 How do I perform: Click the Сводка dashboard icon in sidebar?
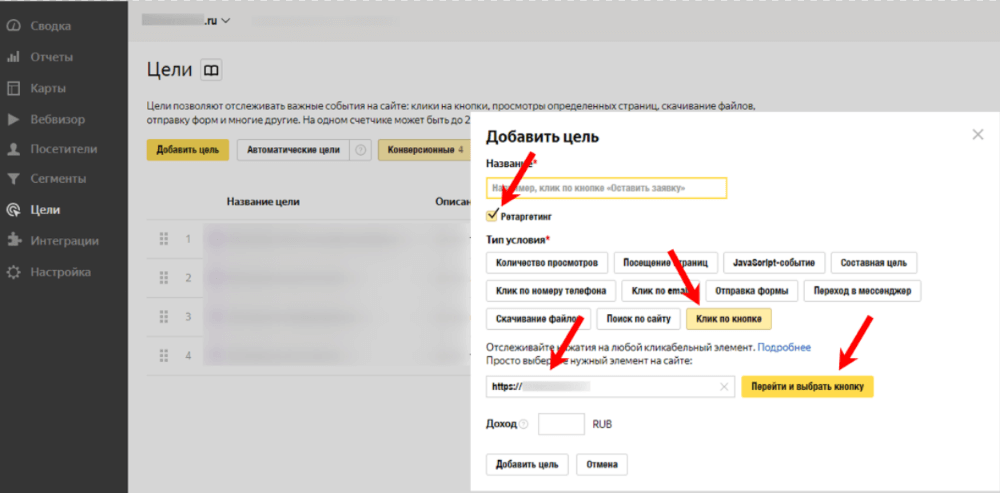13,24
